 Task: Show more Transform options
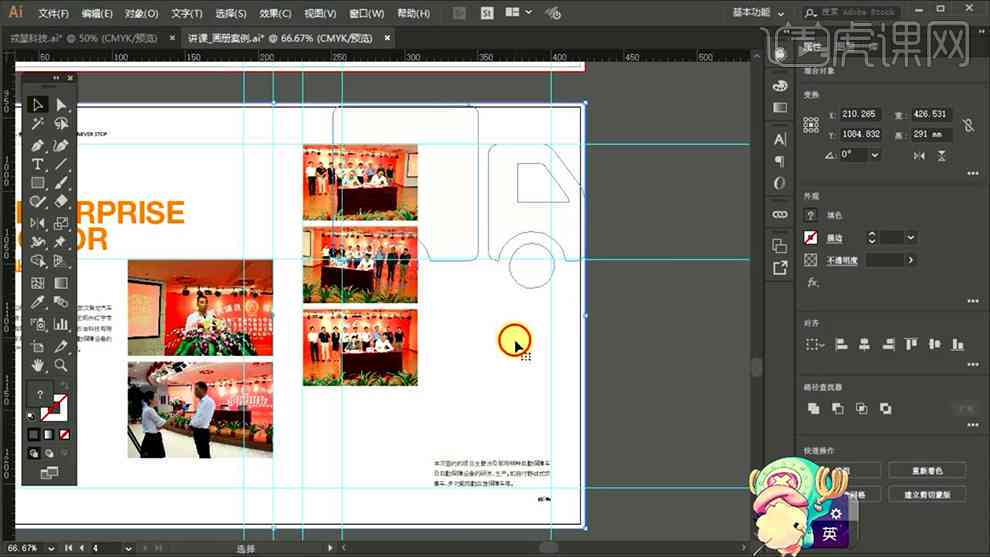click(x=973, y=174)
